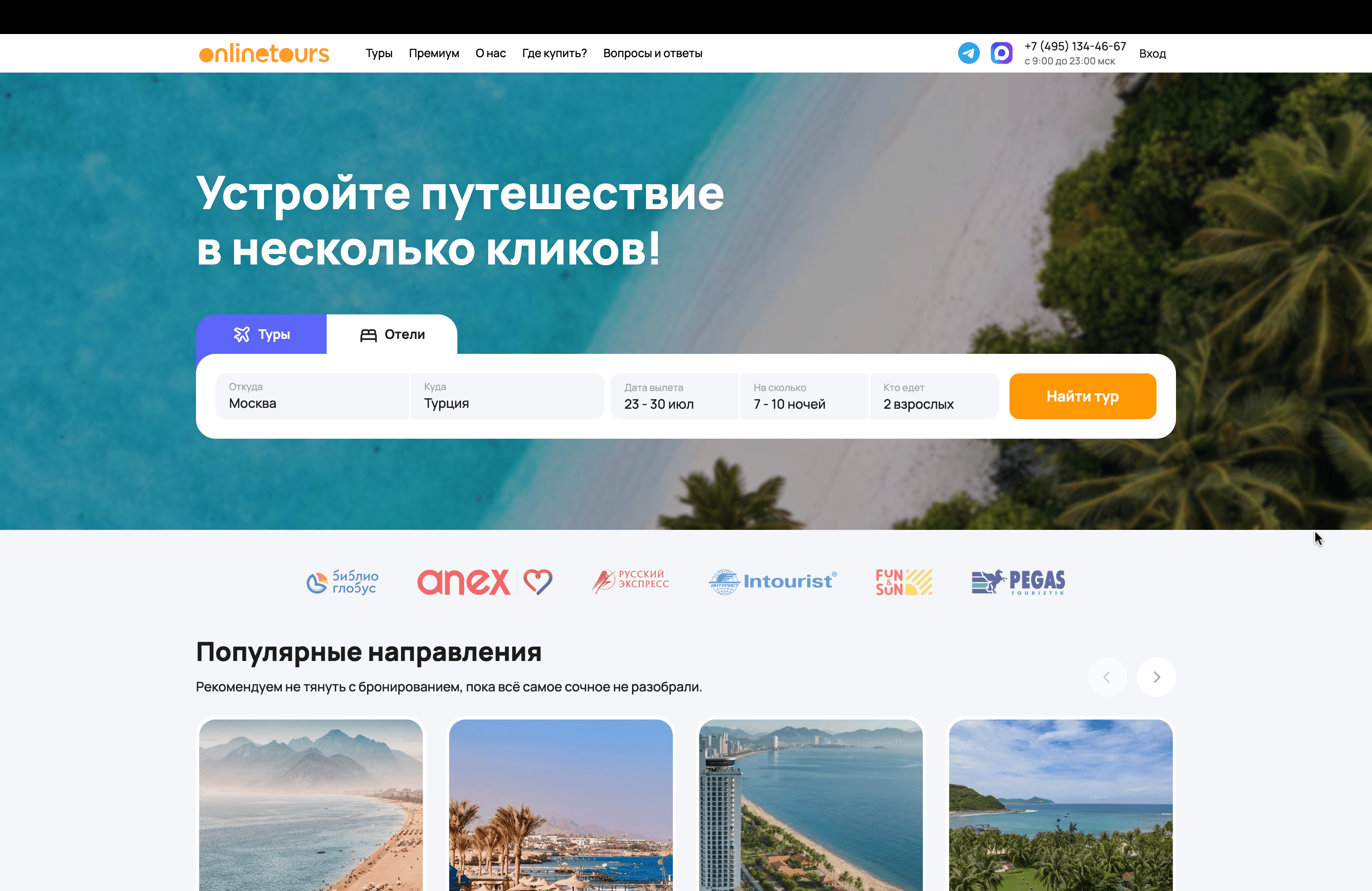This screenshot has width=1372, height=891.
Task: Click the Anex partner logo
Action: click(485, 582)
